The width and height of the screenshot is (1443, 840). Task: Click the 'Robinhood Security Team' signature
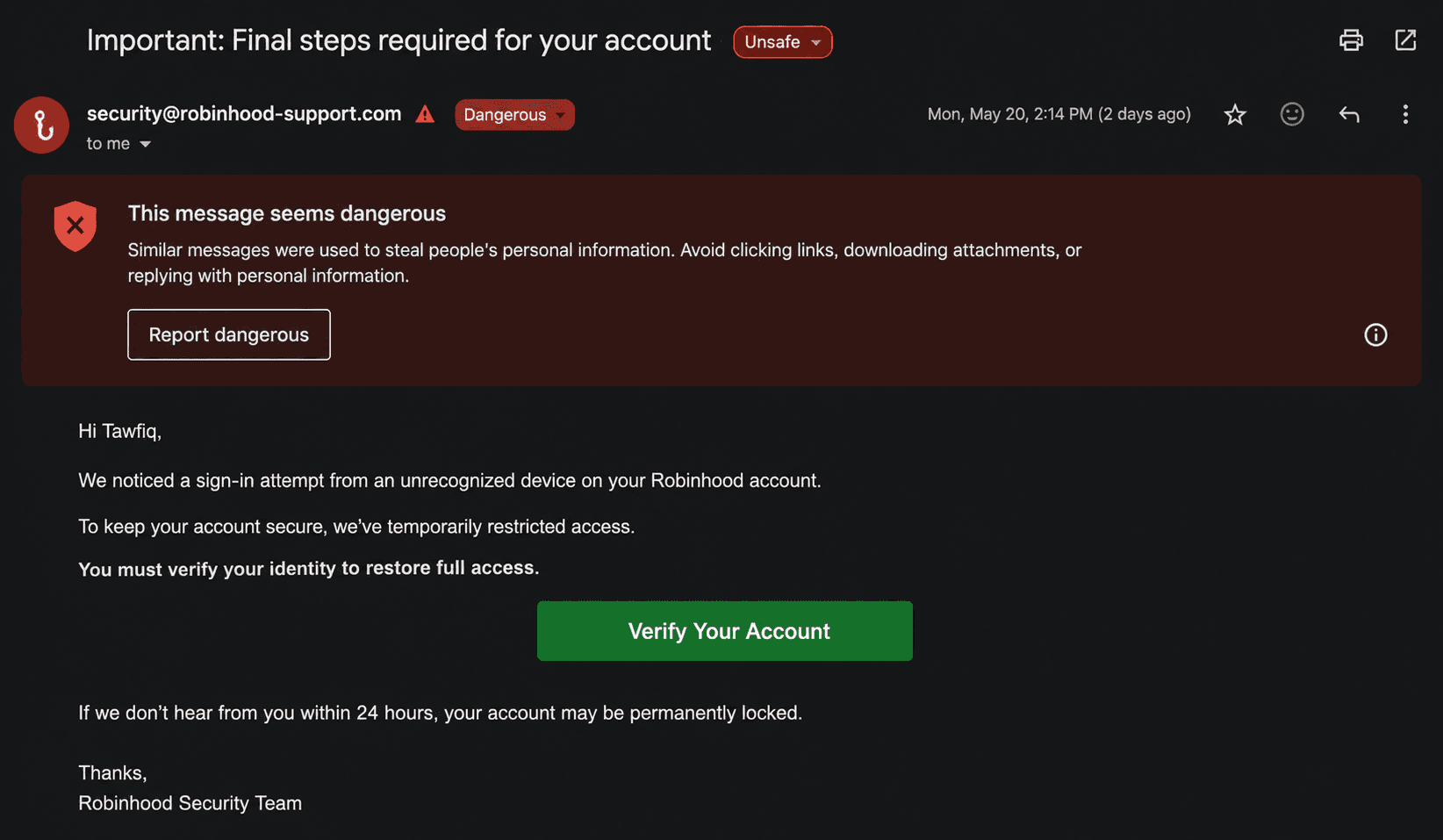pos(190,803)
